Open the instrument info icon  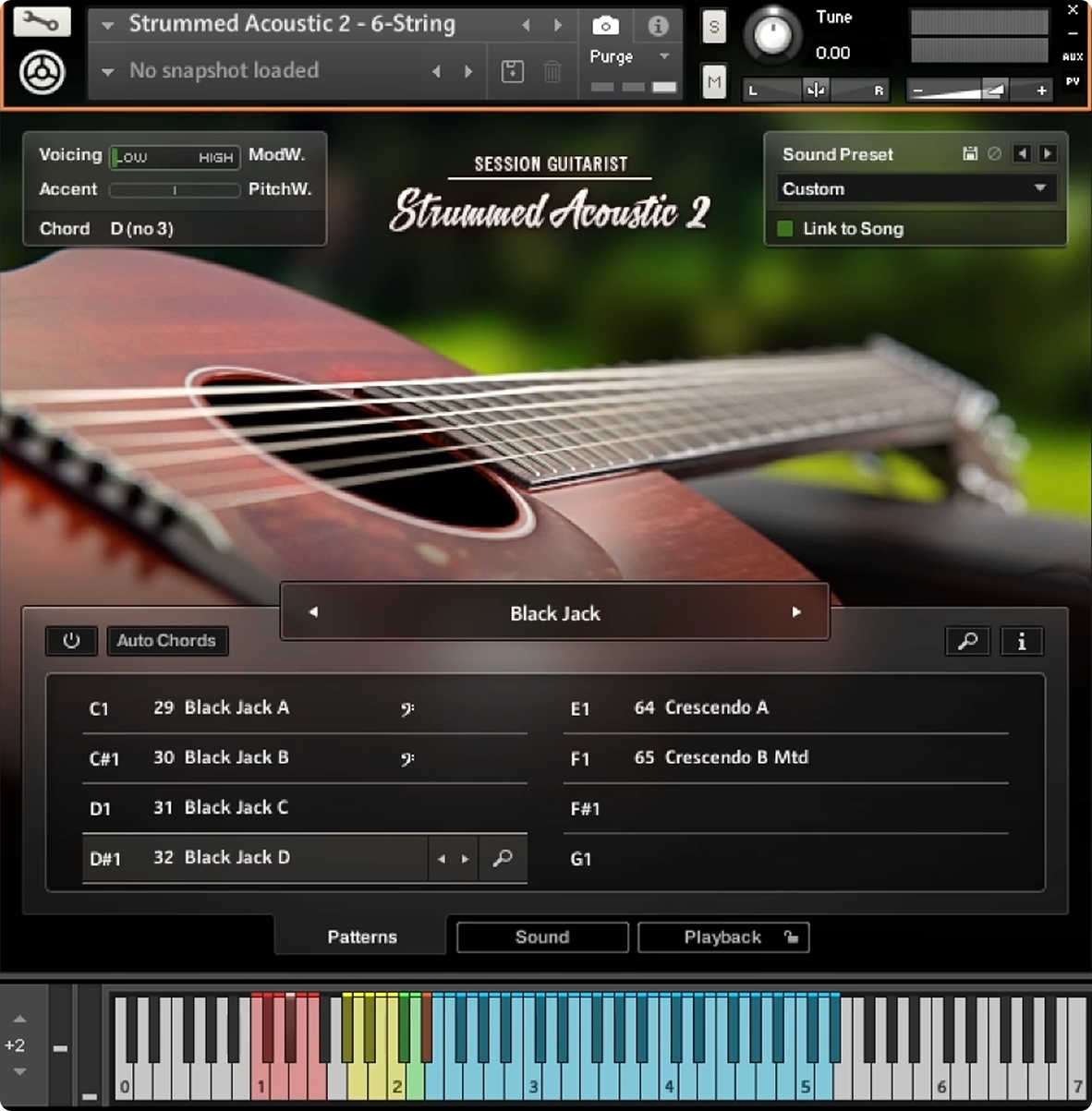pos(658,25)
